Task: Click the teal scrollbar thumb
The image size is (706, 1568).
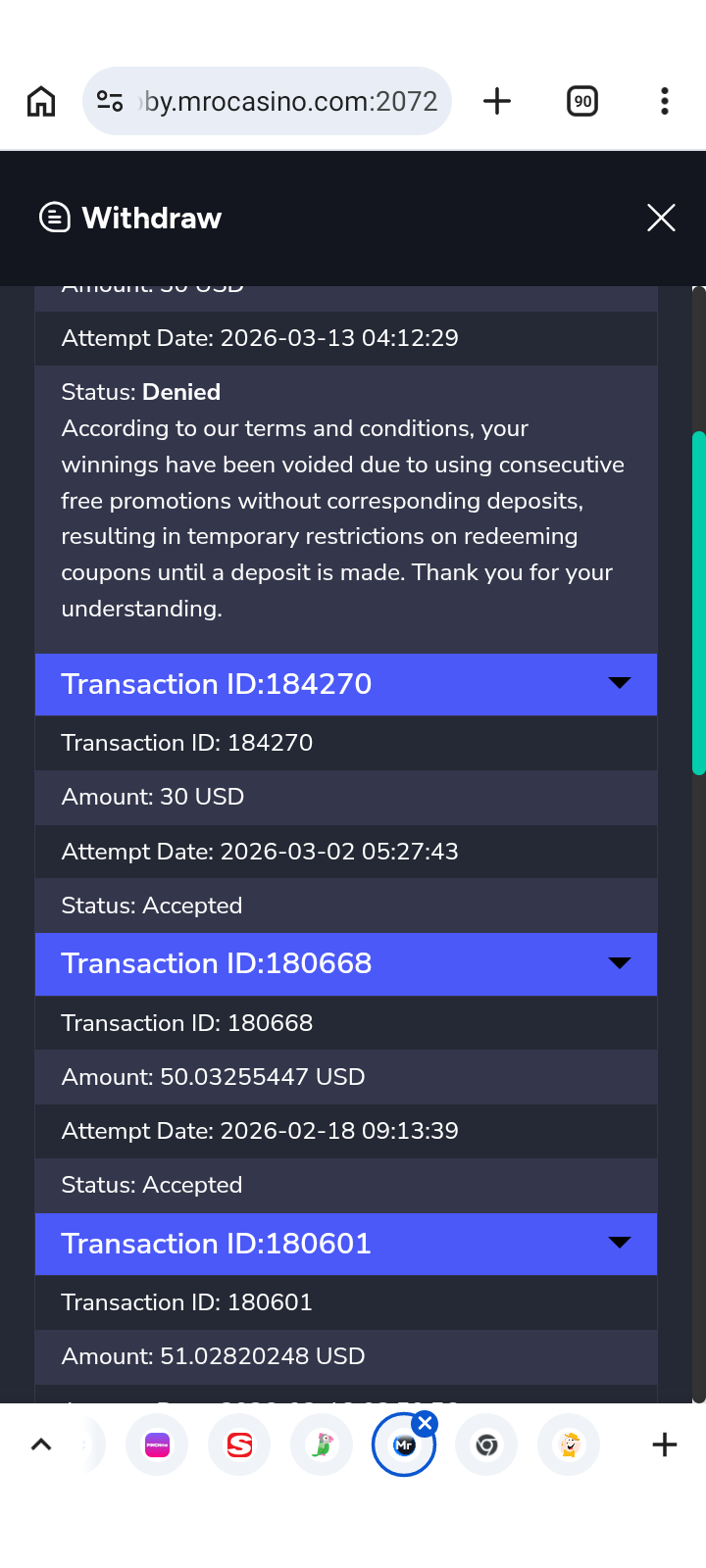Action: [x=698, y=603]
